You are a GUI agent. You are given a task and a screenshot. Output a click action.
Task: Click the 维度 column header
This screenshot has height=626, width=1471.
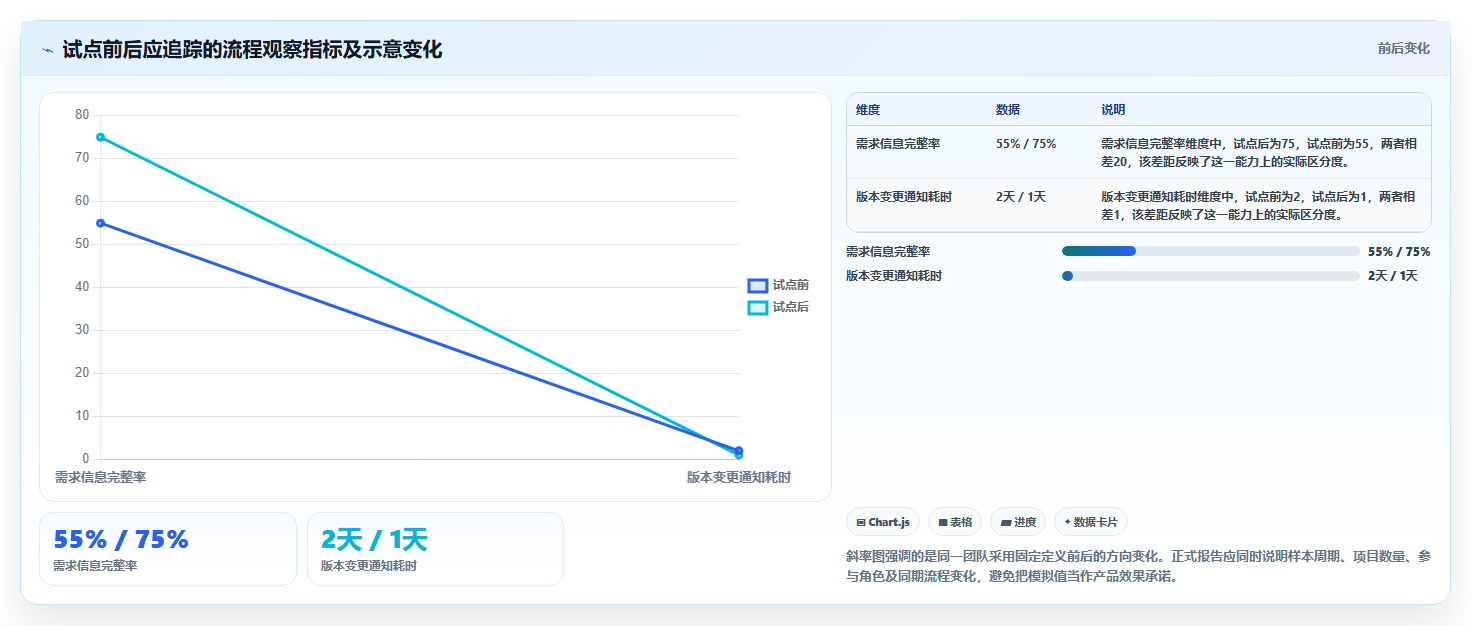point(868,110)
